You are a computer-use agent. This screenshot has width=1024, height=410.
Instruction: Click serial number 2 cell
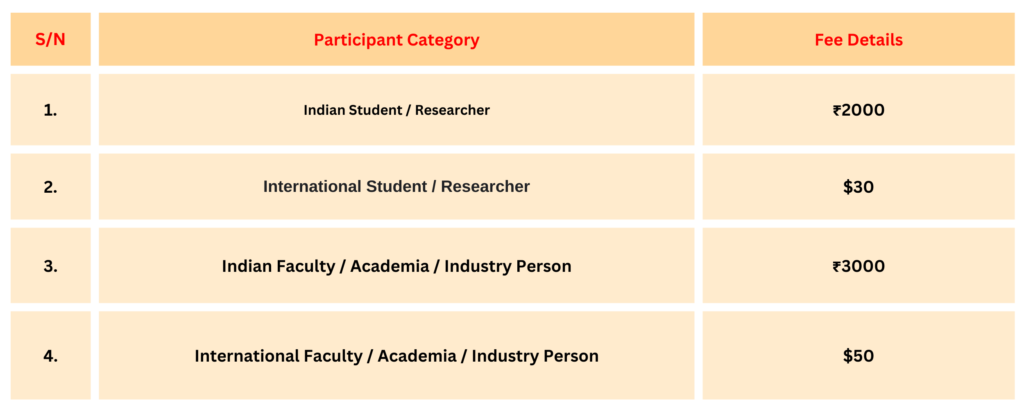click(x=50, y=186)
